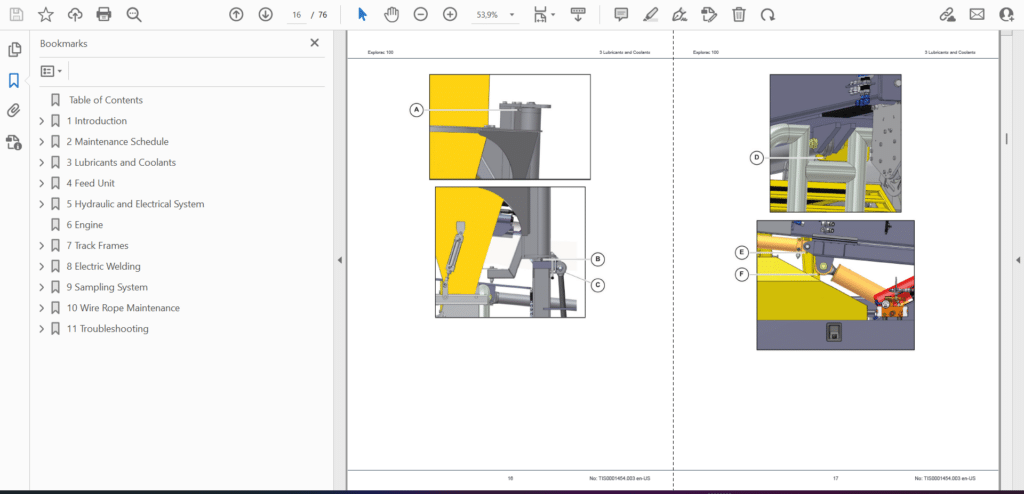Viewport: 1024px width, 494px height.
Task: Zoom in with the plus button
Action: (x=450, y=14)
